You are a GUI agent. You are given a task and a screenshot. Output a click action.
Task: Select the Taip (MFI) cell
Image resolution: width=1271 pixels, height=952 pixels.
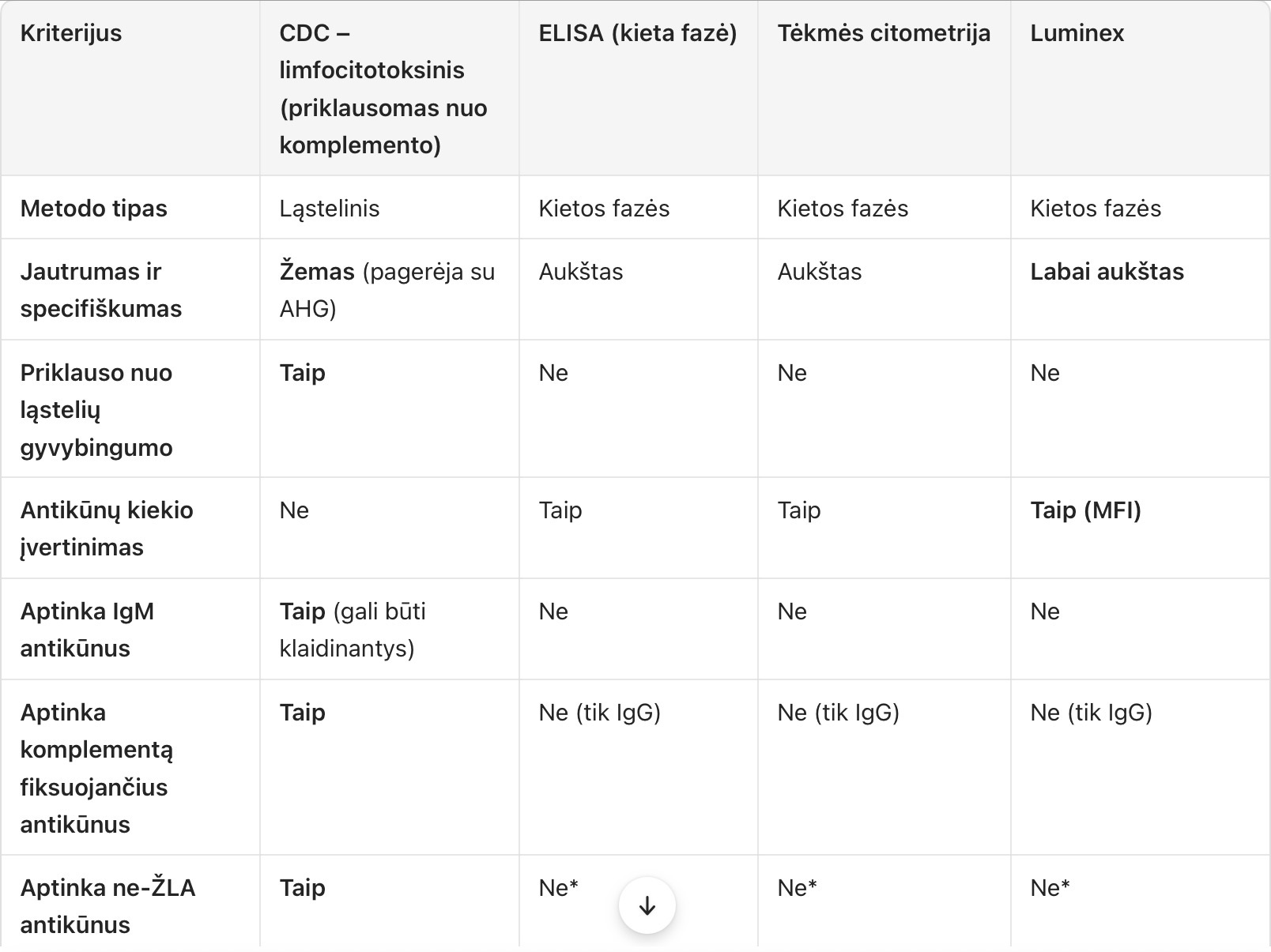(1085, 510)
